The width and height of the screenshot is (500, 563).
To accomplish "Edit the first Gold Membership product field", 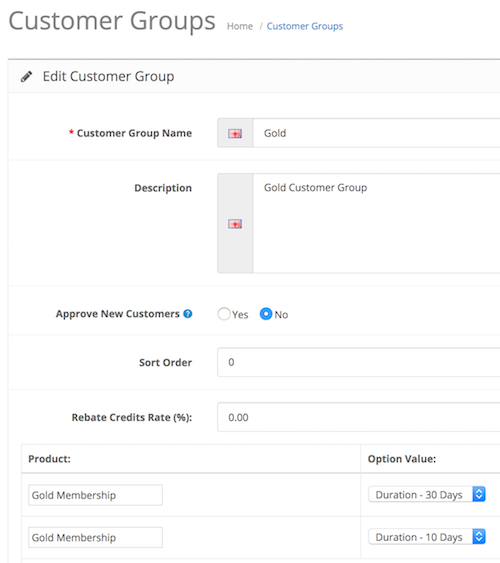I will (x=95, y=495).
